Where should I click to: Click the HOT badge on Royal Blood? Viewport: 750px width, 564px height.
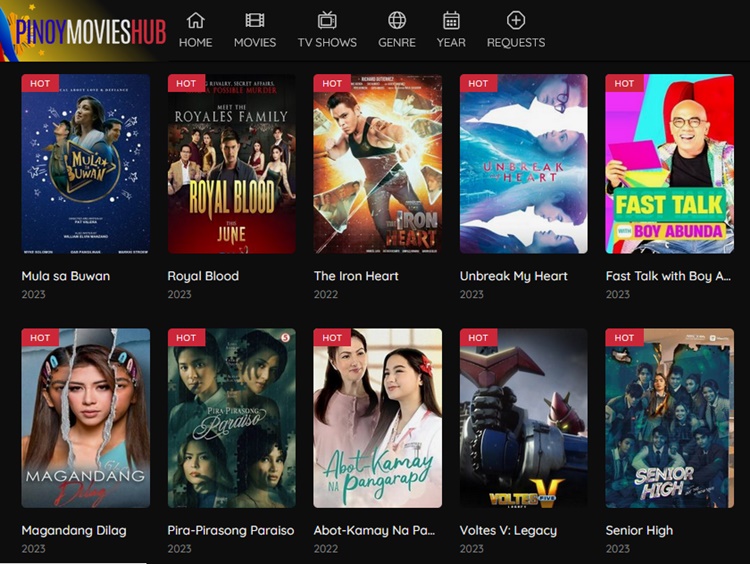186,83
